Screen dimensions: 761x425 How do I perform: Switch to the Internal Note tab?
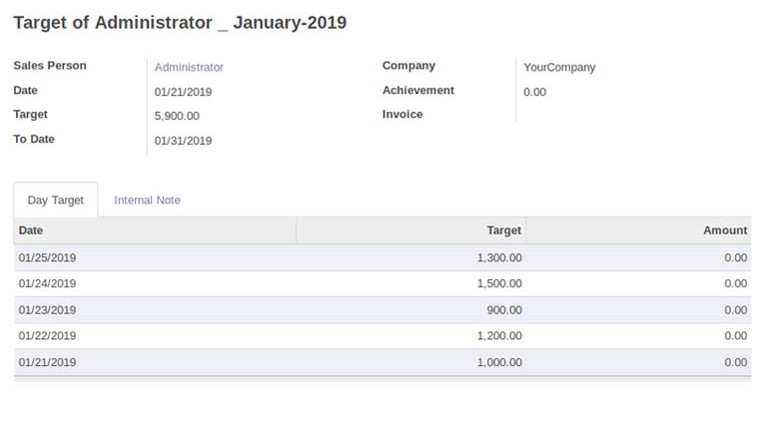[x=147, y=200]
